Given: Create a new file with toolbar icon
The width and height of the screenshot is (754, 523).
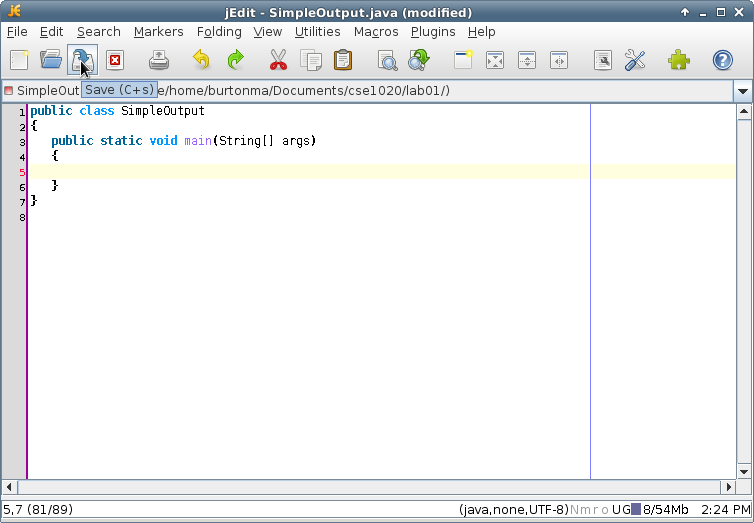Looking at the screenshot, I should click(x=19, y=60).
